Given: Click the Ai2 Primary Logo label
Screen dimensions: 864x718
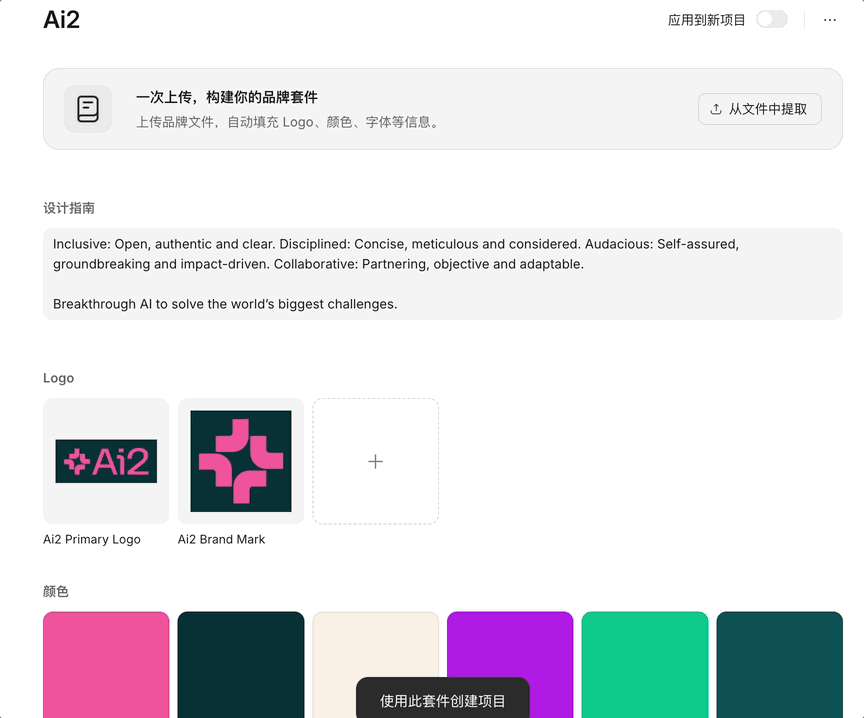Looking at the screenshot, I should pos(92,539).
